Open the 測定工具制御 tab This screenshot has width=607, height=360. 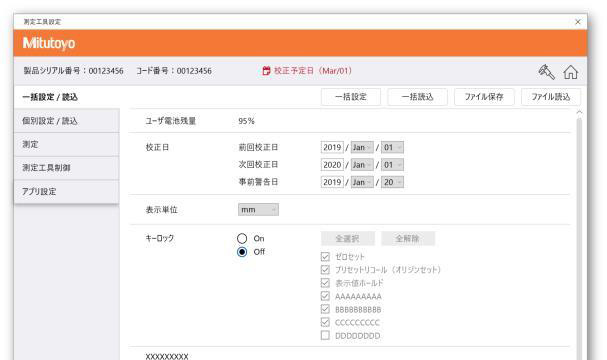[x=67, y=168]
